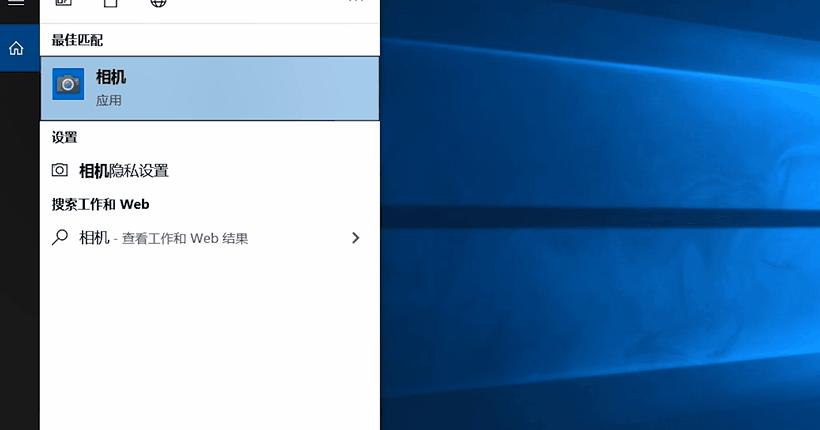Open the Home tab in search sidebar

pos(16,48)
